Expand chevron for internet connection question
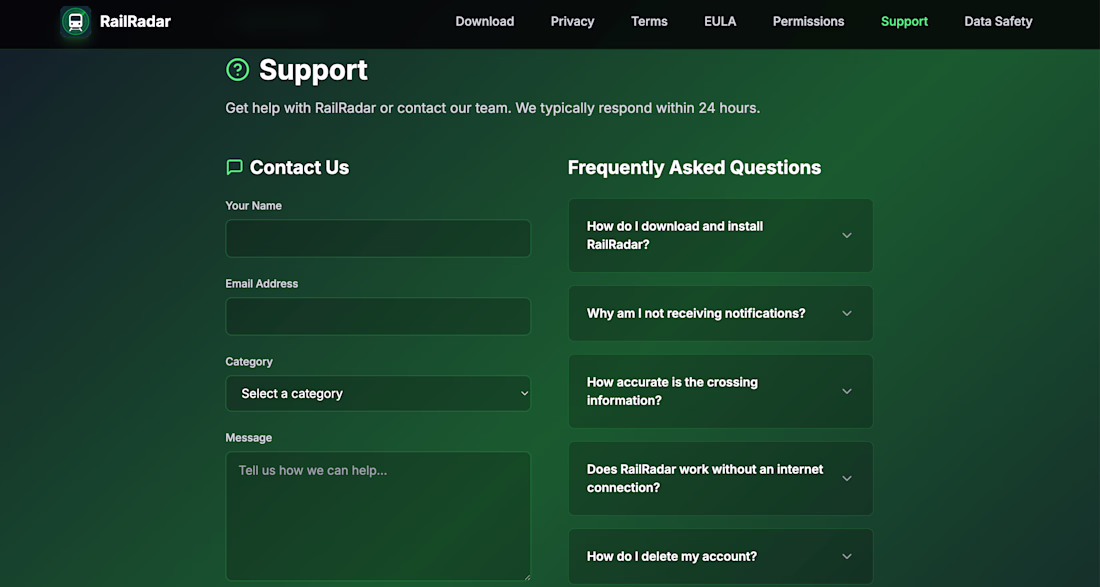 pyautogui.click(x=846, y=479)
